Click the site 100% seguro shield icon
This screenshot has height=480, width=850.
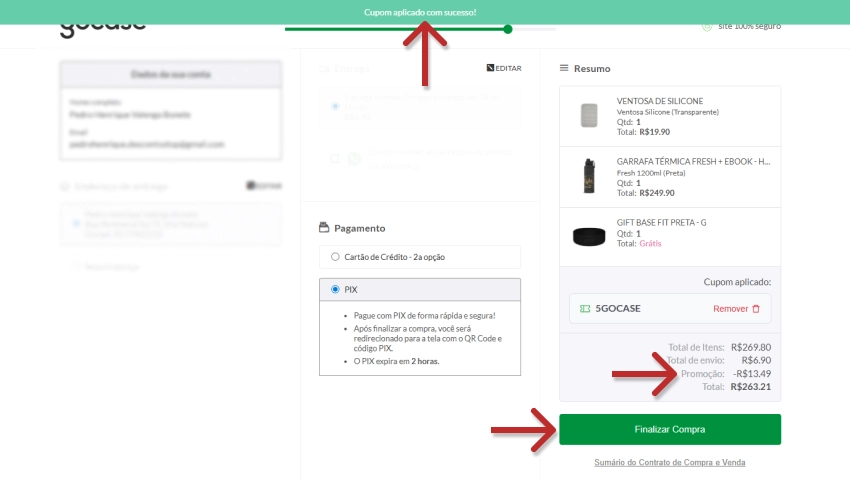tap(707, 27)
